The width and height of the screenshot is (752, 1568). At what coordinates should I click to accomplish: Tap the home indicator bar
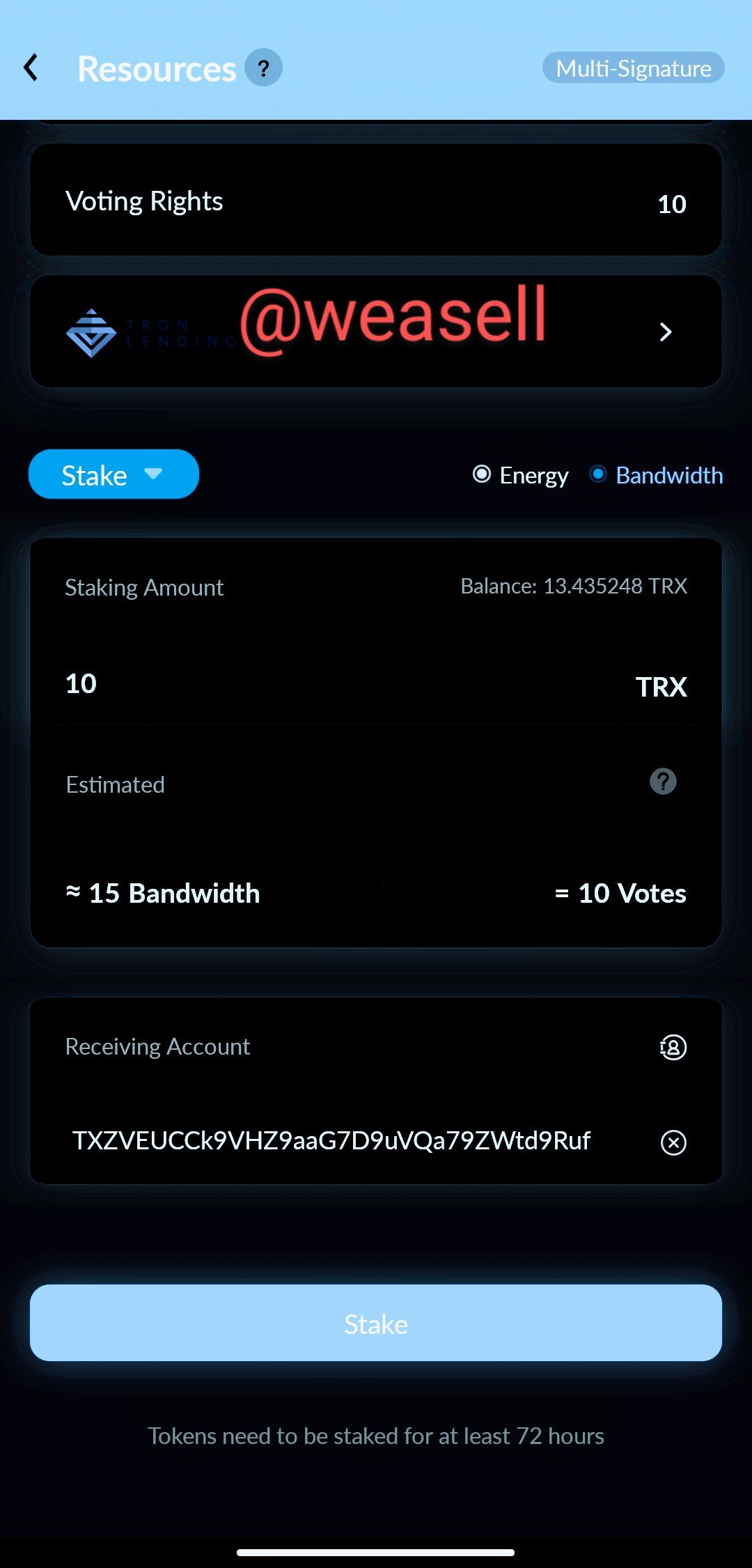coord(376,1553)
